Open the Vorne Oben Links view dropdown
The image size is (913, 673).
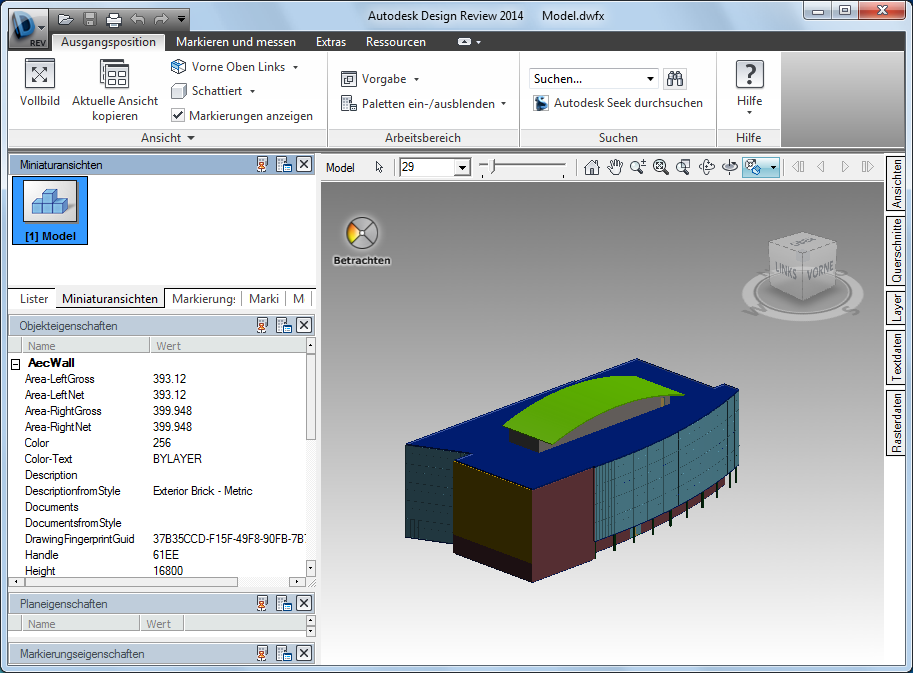coord(295,68)
